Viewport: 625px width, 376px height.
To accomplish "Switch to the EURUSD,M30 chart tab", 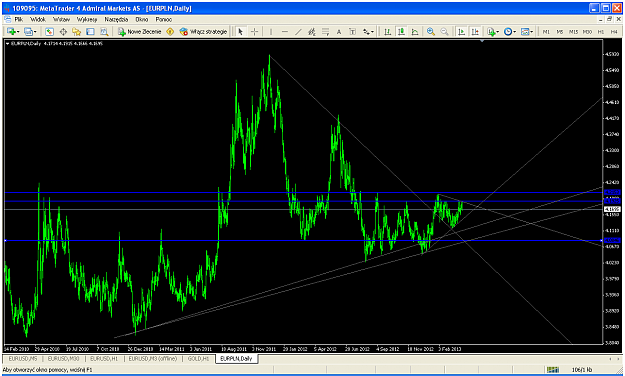I will [62, 358].
